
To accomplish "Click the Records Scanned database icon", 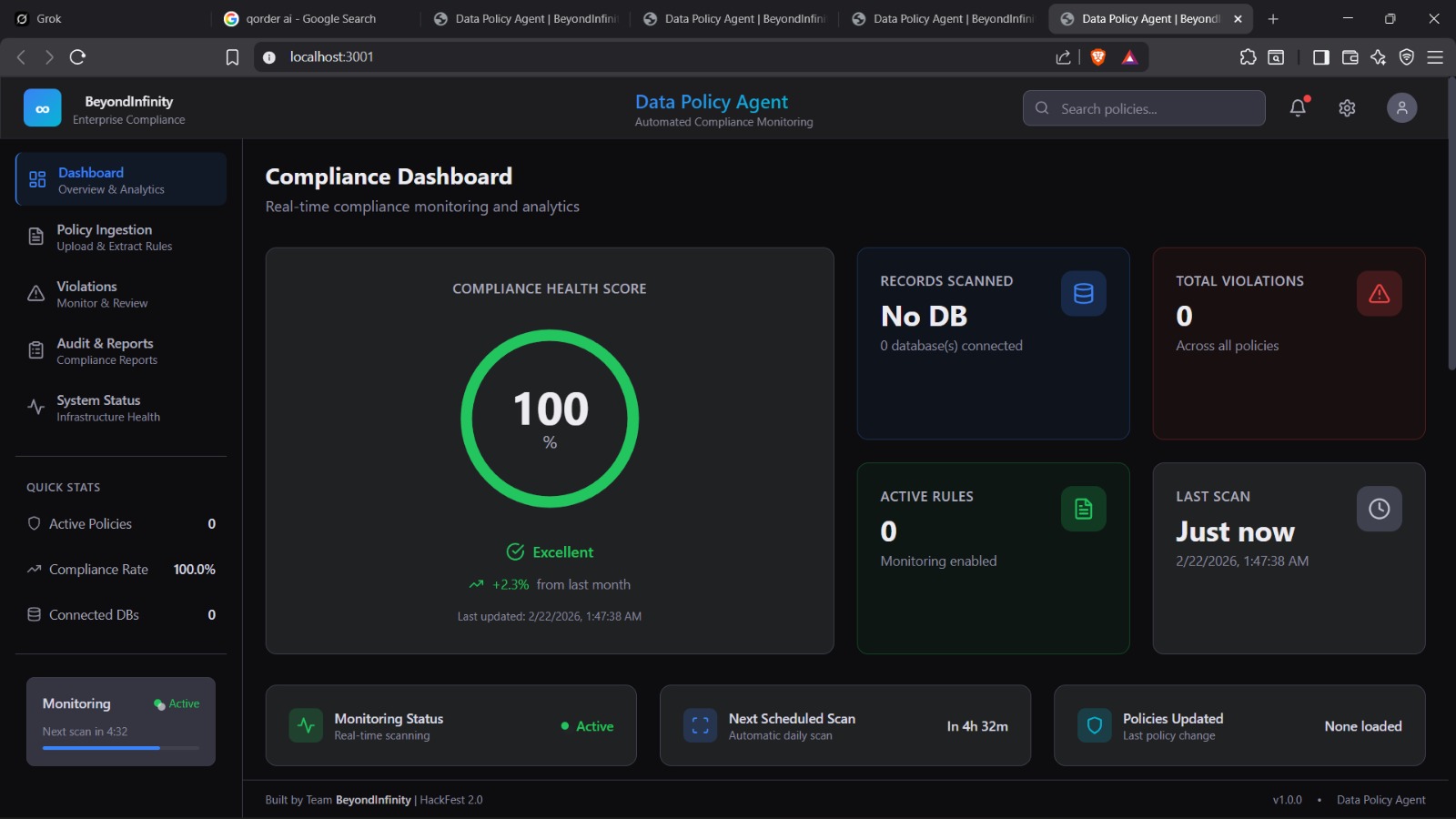I will (x=1083, y=294).
